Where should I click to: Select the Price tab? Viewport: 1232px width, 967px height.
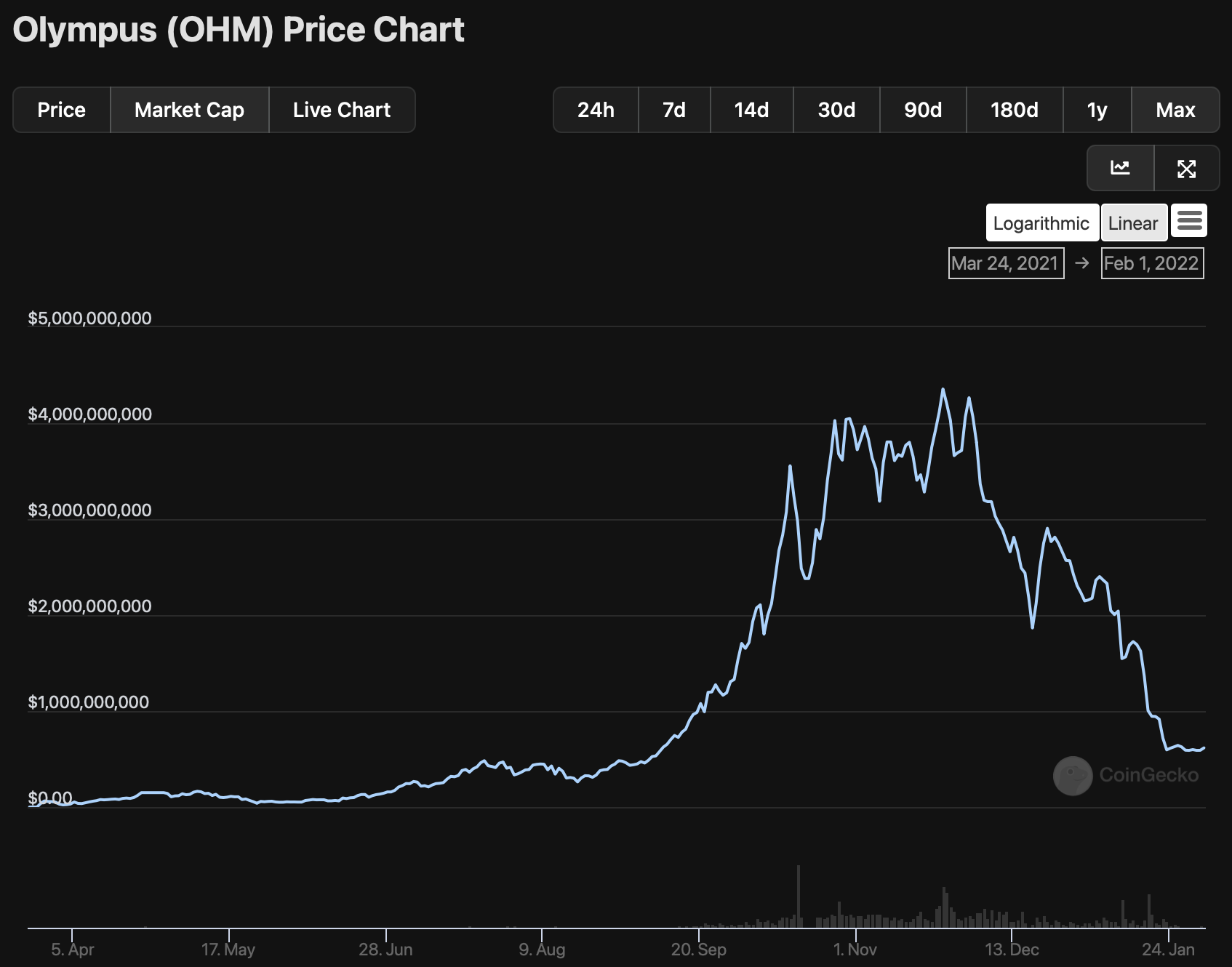(62, 110)
